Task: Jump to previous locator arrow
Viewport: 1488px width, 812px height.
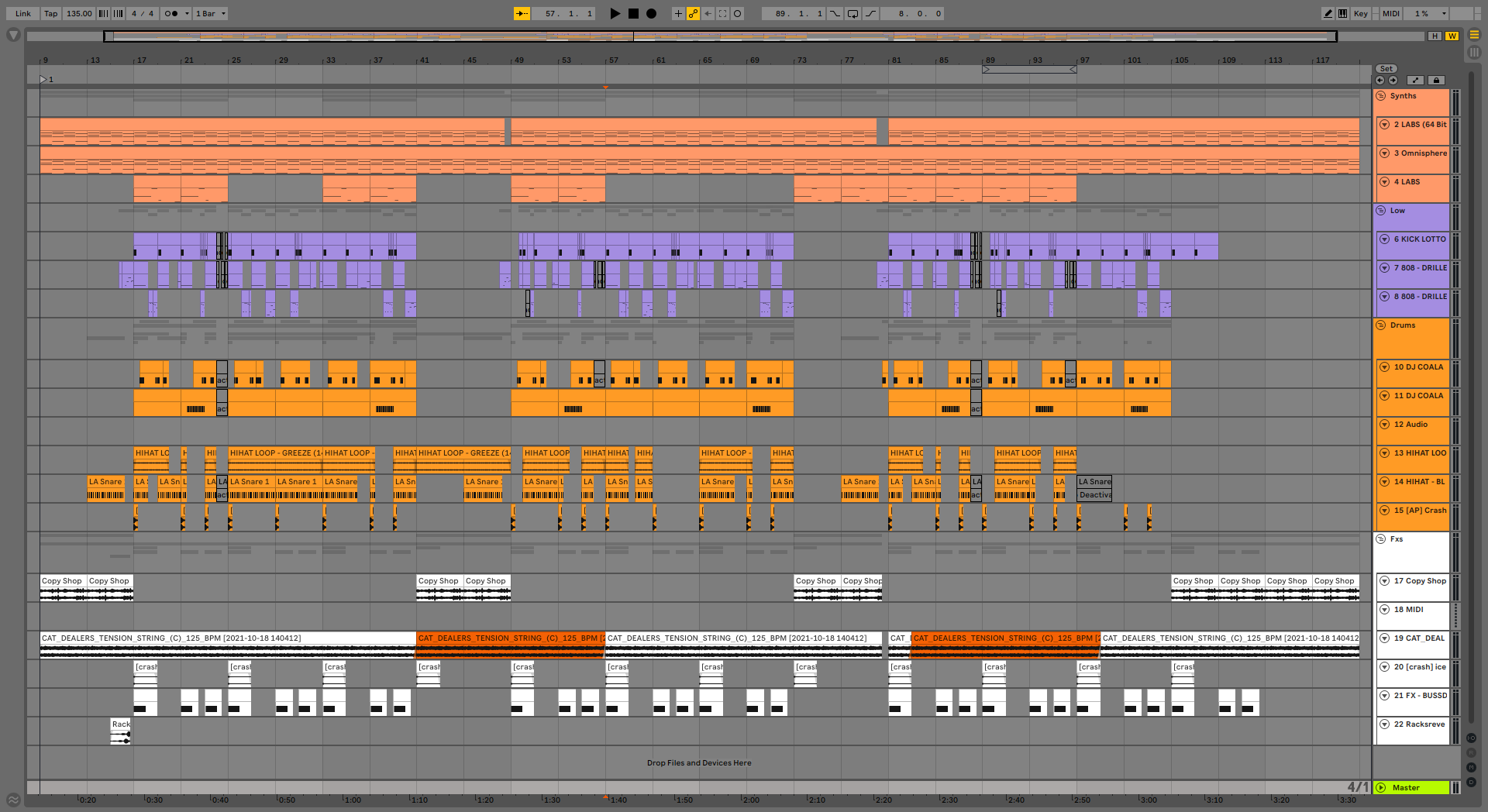Action: click(x=1379, y=80)
